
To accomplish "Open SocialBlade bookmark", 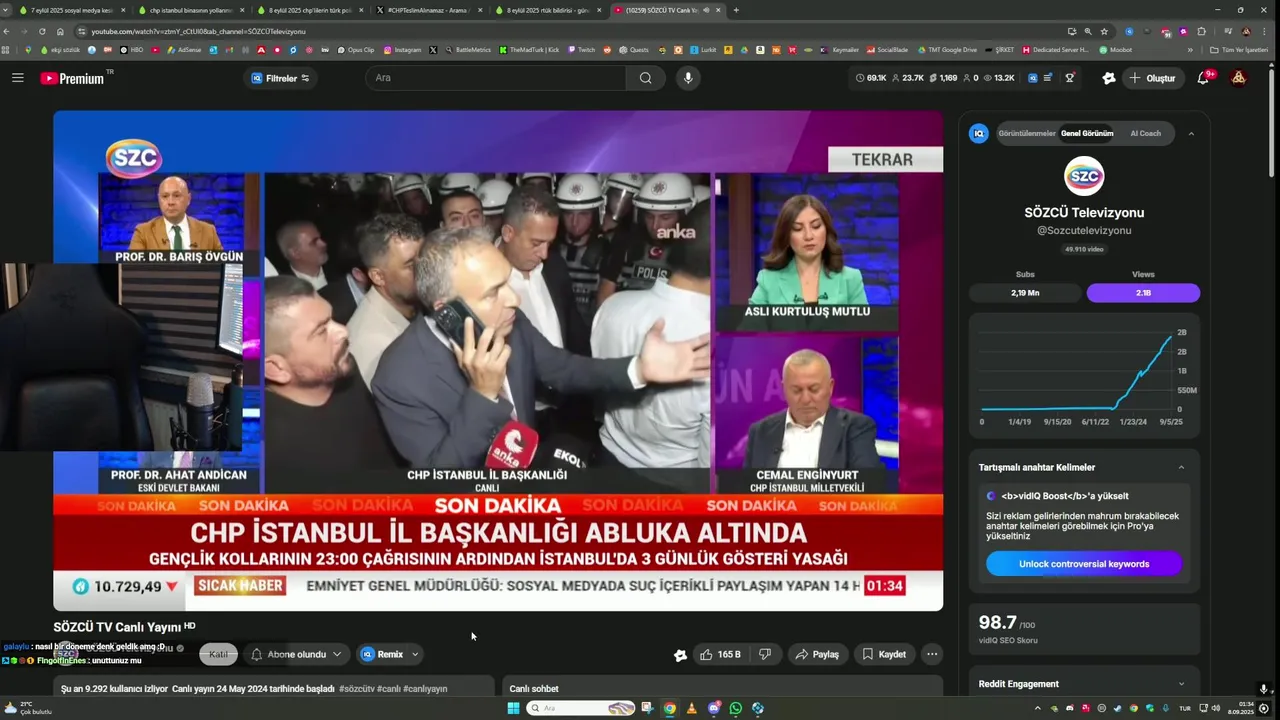I will [888, 49].
